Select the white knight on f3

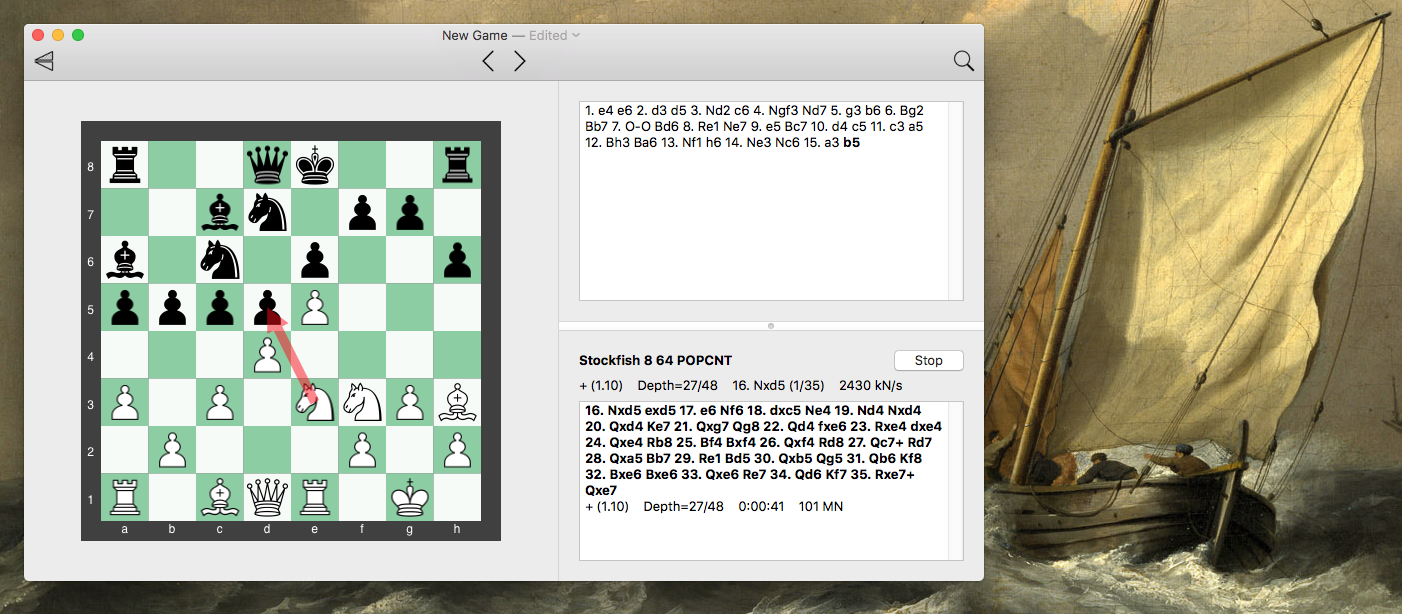(x=362, y=402)
